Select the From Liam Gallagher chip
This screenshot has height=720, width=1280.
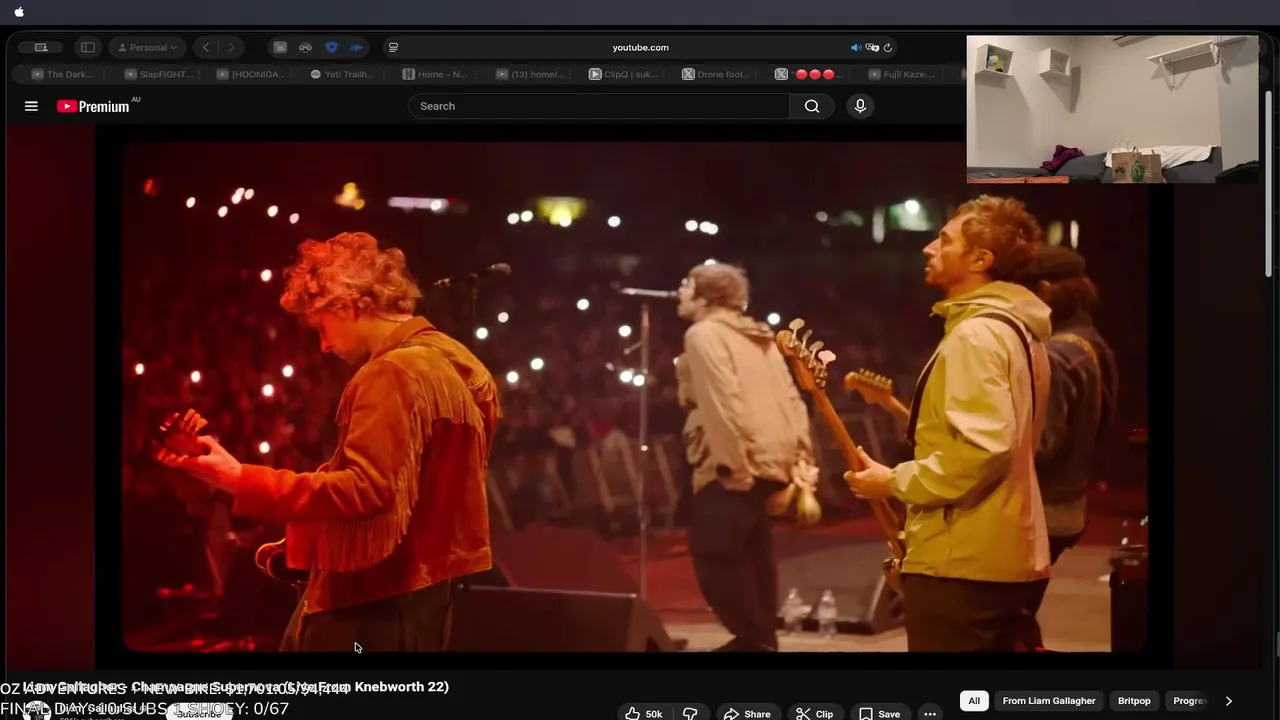click(1049, 701)
